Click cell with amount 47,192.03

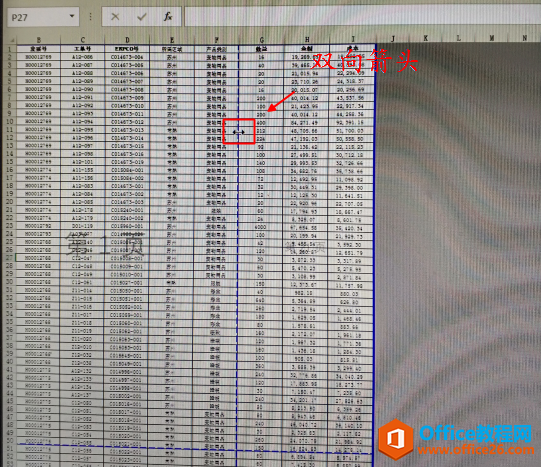point(306,139)
